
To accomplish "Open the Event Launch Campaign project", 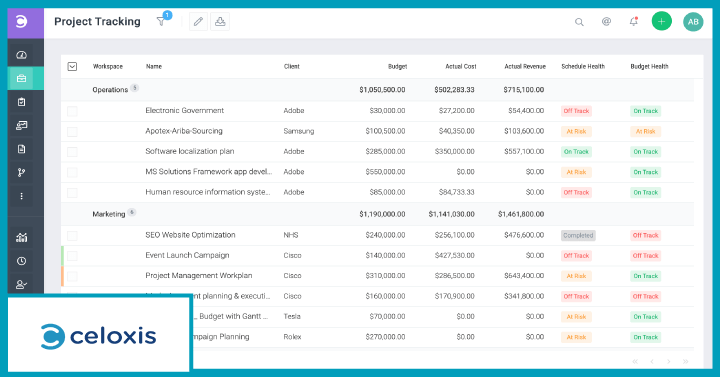I will (x=187, y=255).
